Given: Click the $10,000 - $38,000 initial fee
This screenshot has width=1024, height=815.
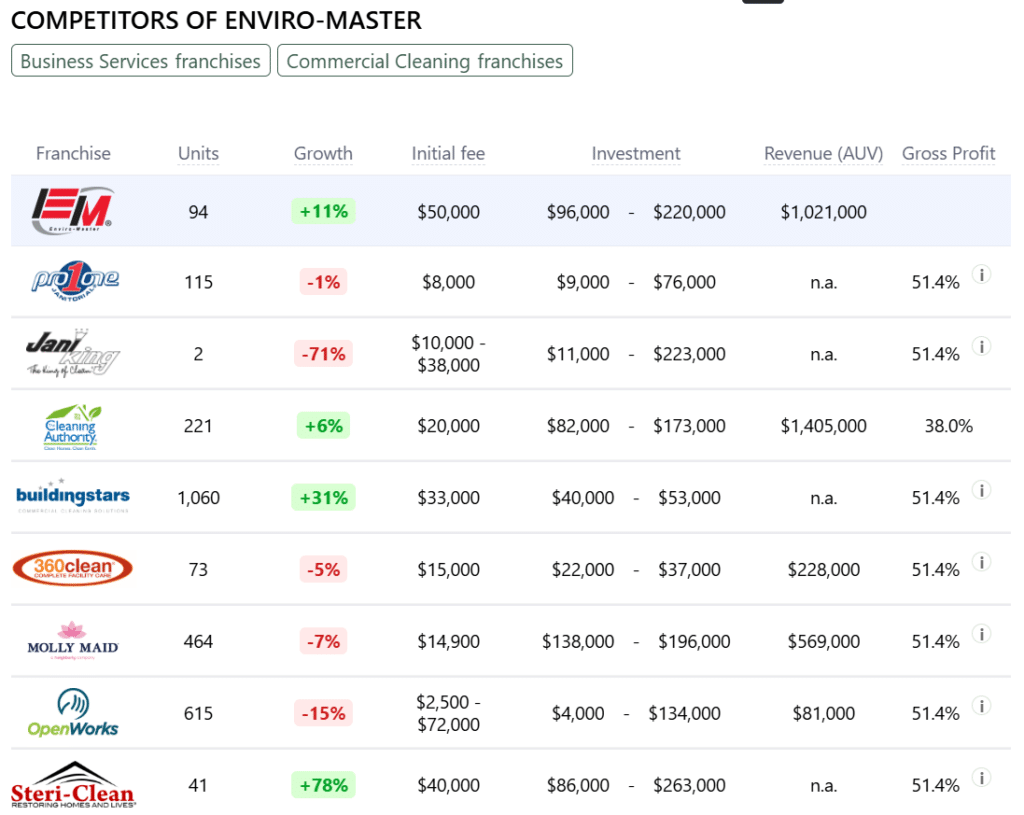Looking at the screenshot, I should coord(448,353).
